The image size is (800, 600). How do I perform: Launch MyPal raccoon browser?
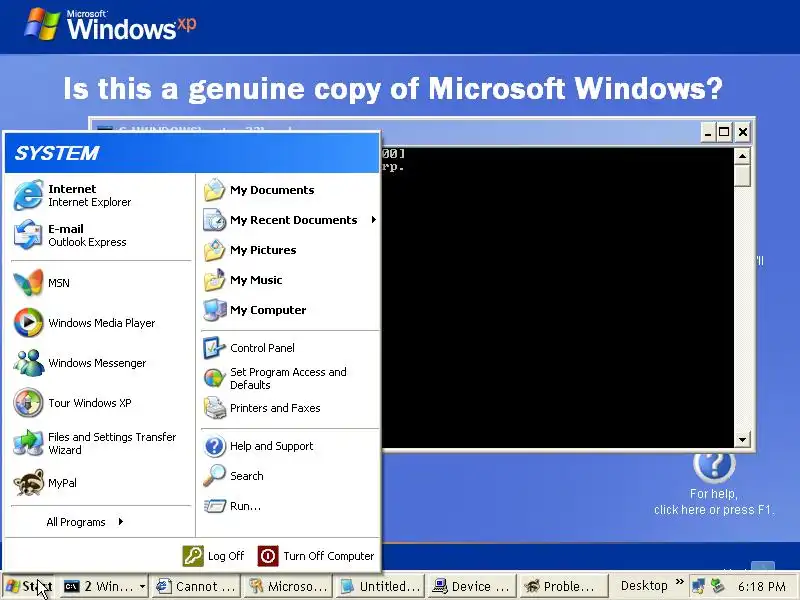(x=101, y=483)
